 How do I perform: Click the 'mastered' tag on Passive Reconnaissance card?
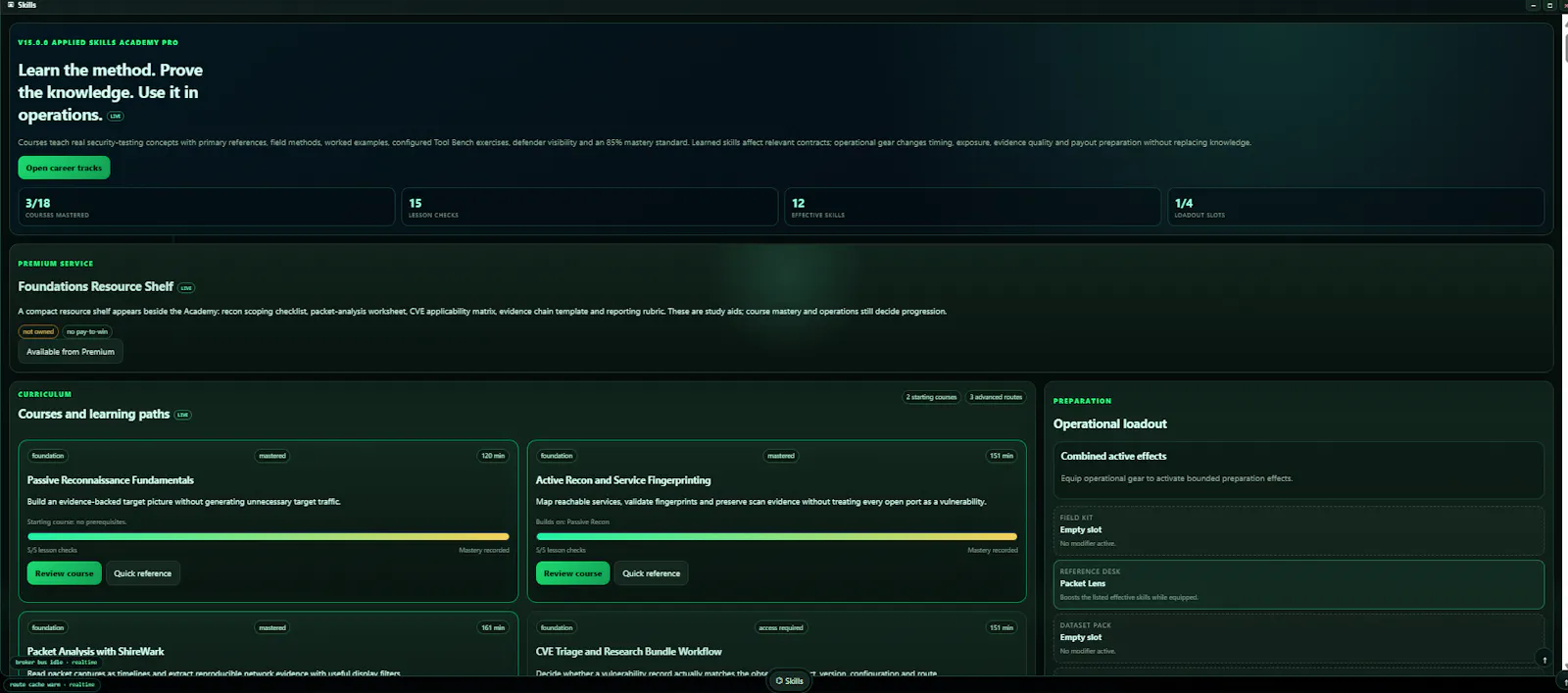coord(272,456)
